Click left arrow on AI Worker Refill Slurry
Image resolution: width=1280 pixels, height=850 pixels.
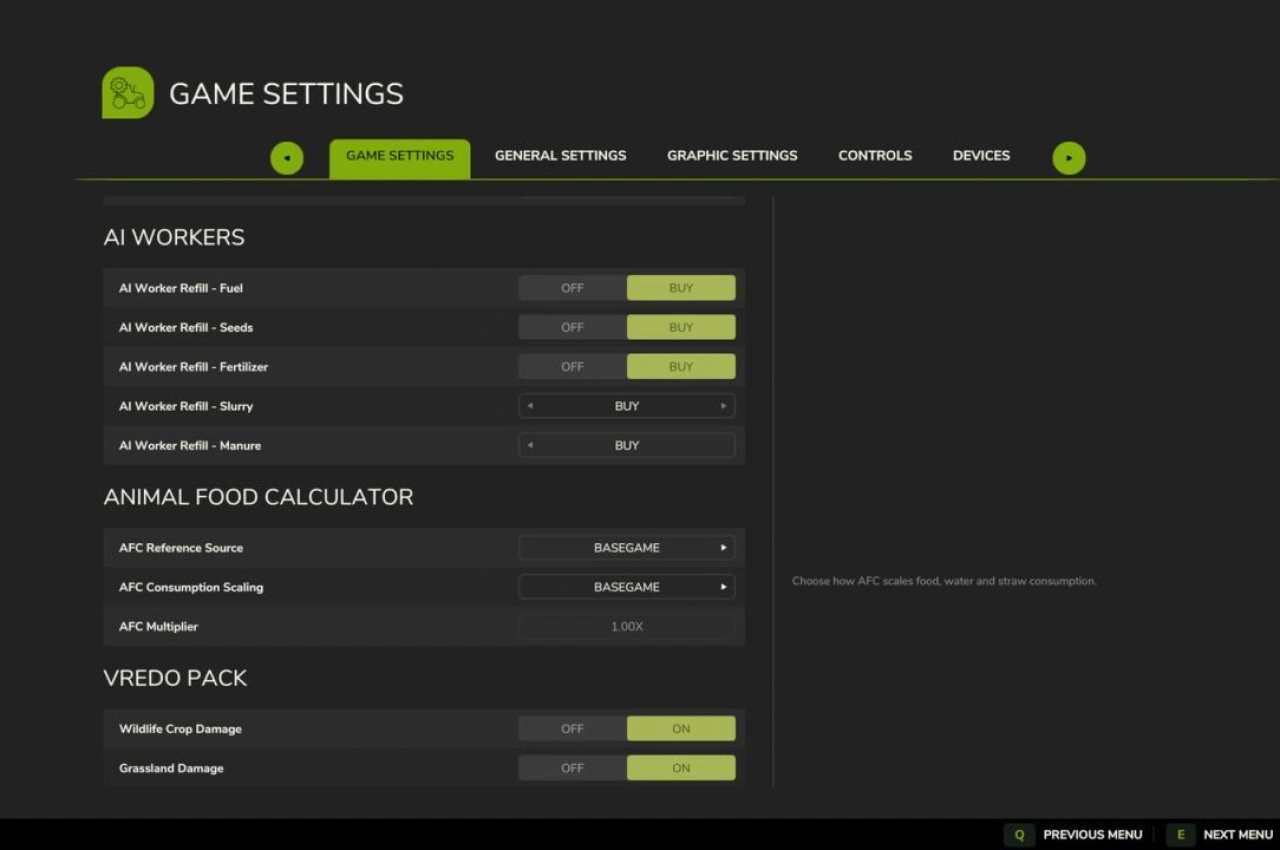pyautogui.click(x=530, y=406)
